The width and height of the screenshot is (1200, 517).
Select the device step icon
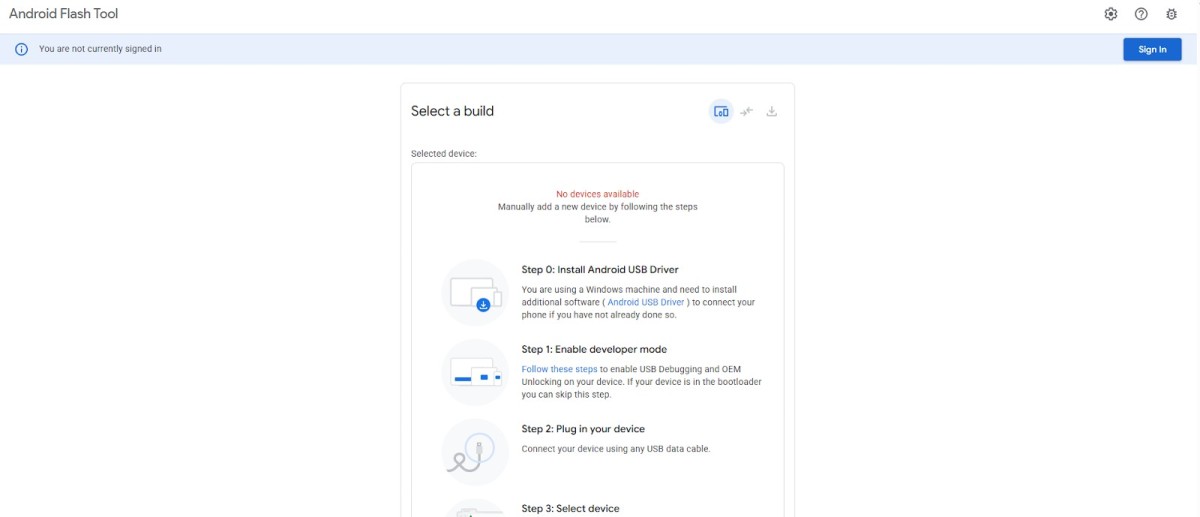click(721, 111)
